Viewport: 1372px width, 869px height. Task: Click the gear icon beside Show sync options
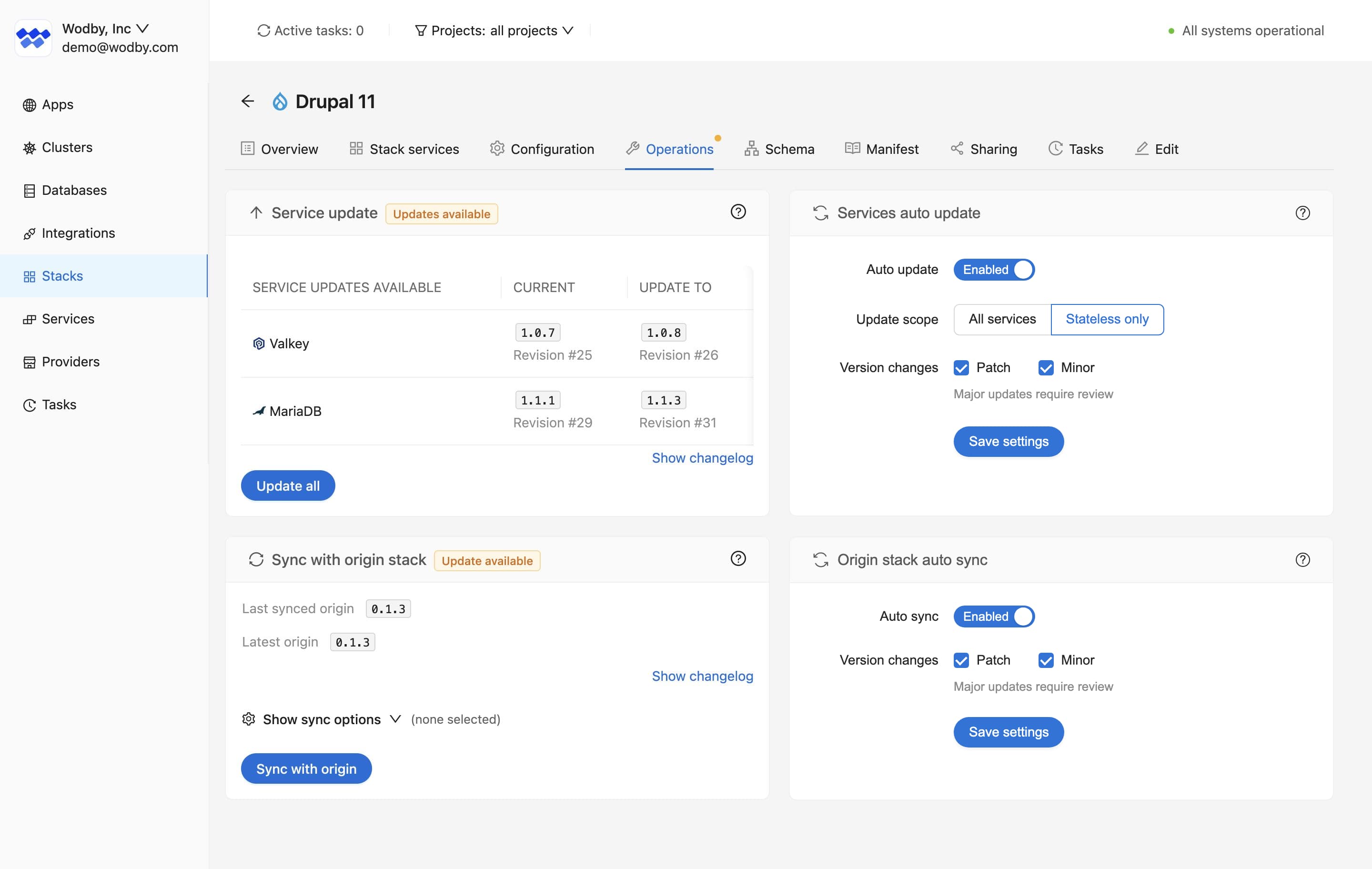point(248,719)
